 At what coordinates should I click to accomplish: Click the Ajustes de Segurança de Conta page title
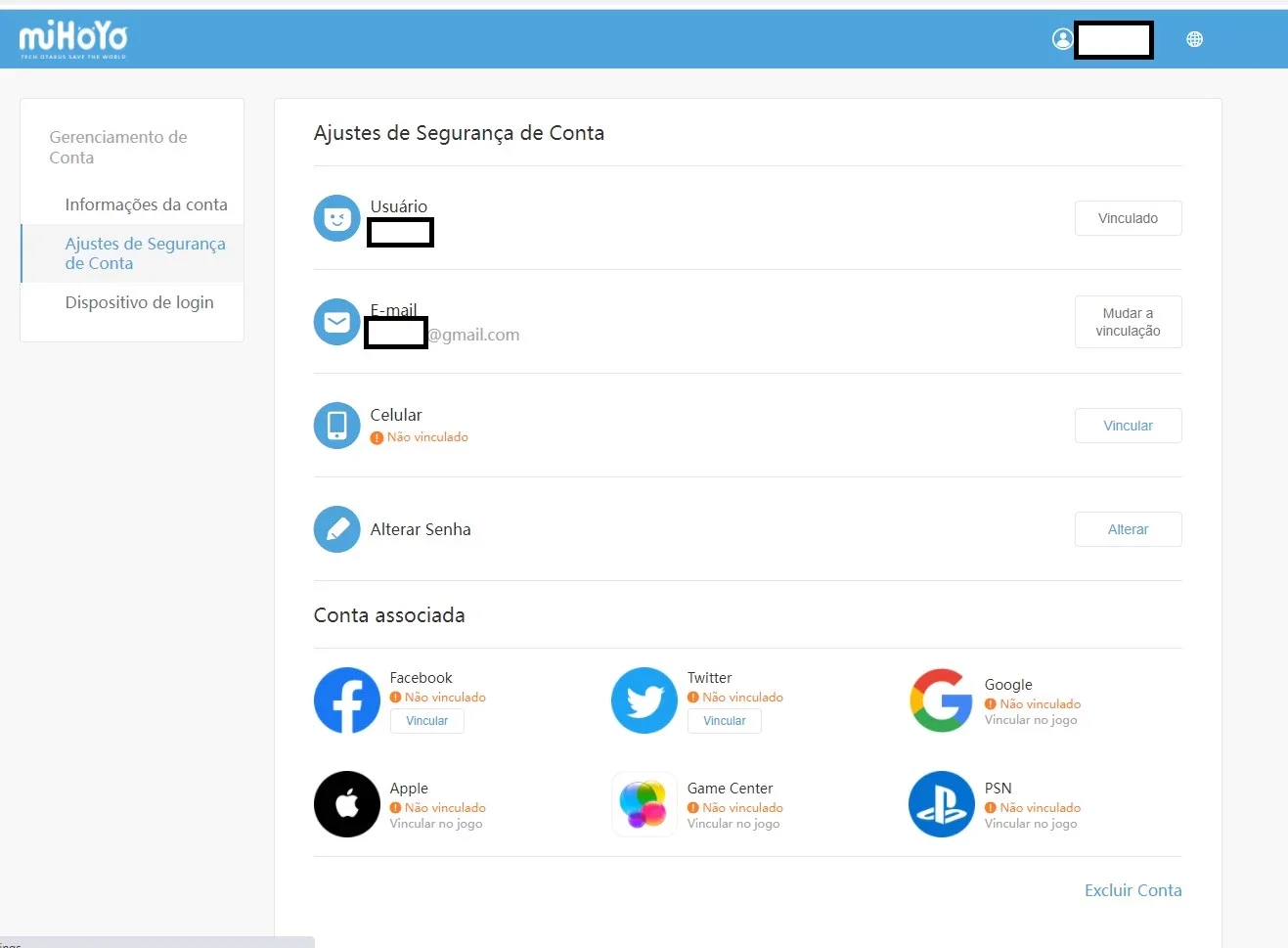[459, 133]
